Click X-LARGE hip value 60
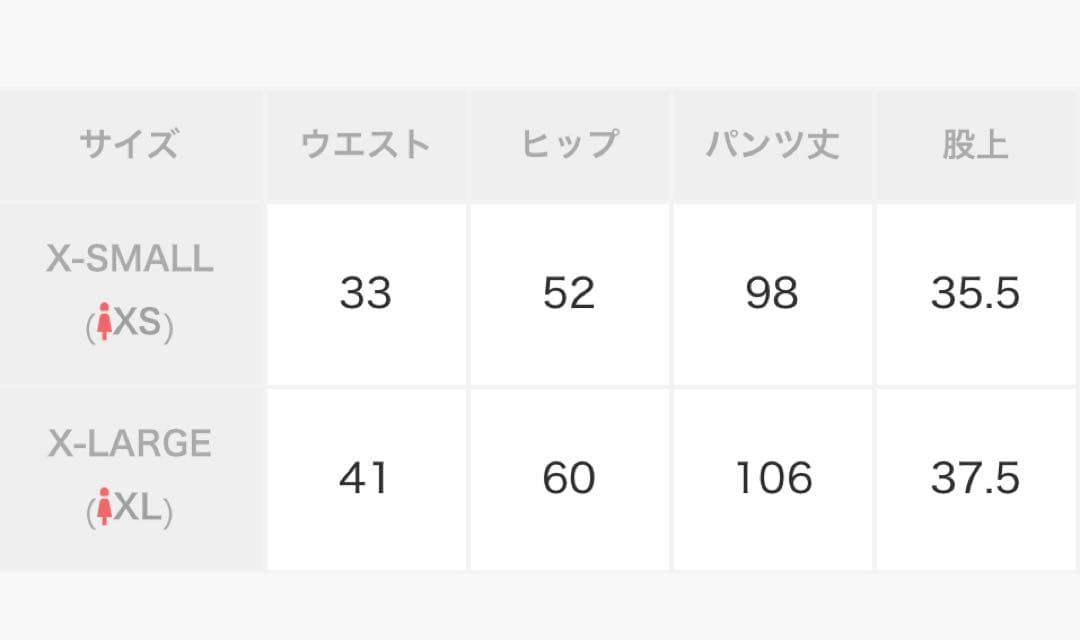This screenshot has height=640, width=1080. (x=569, y=478)
